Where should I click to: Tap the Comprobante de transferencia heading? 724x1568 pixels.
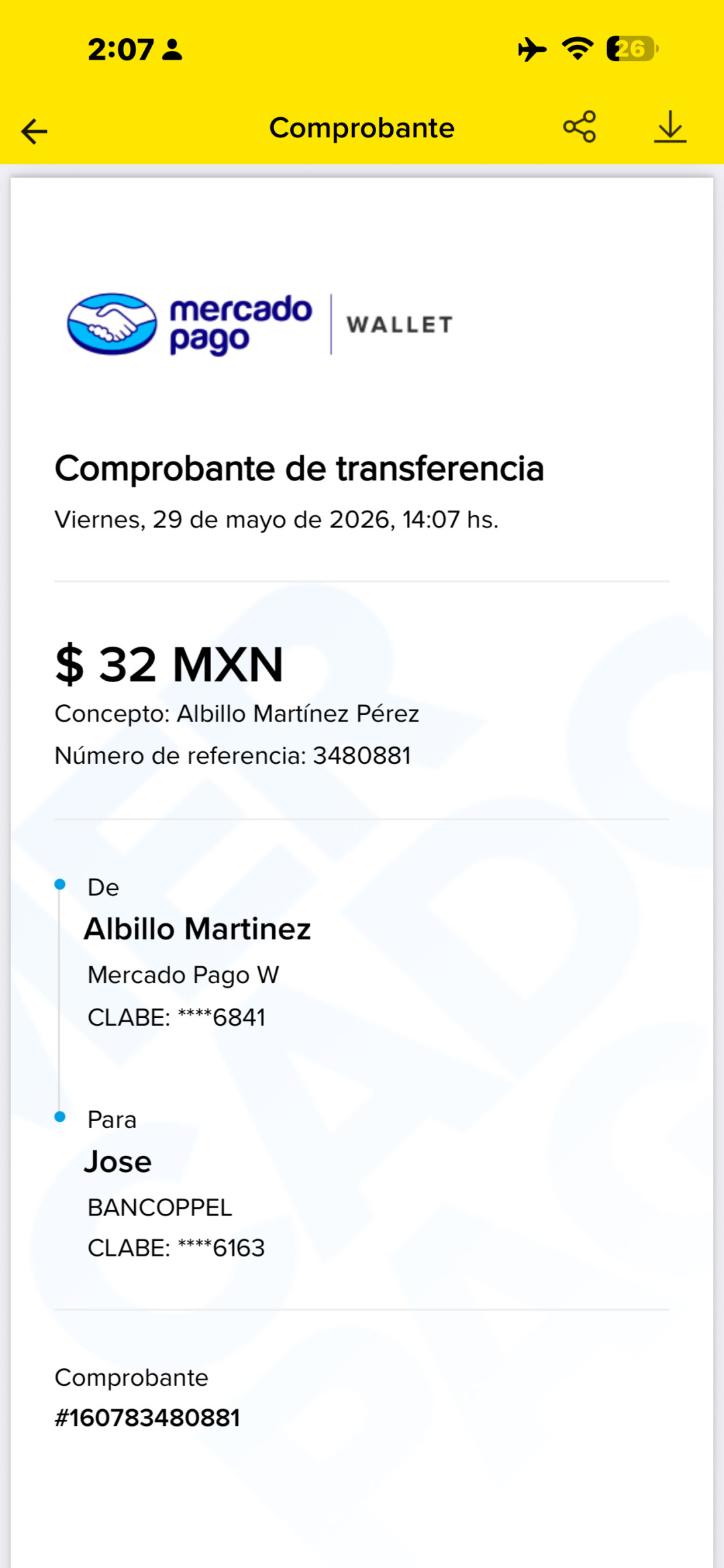click(x=299, y=468)
